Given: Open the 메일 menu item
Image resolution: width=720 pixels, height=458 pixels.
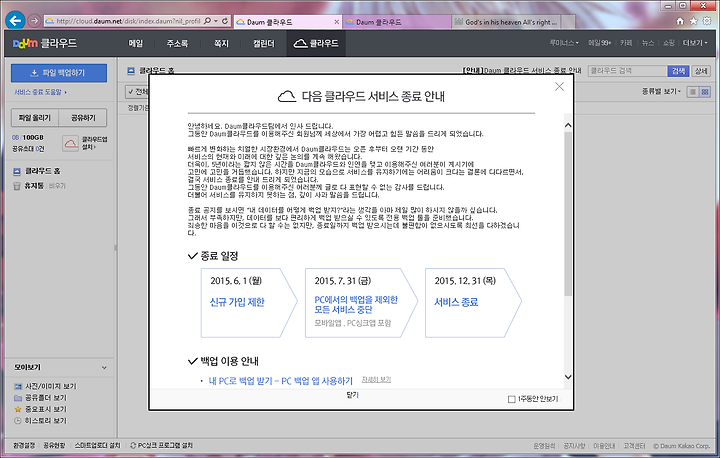Looking at the screenshot, I should [135, 43].
